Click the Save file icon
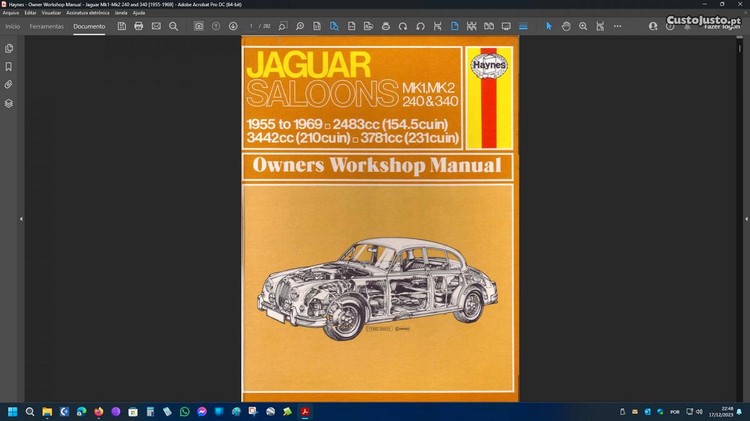The image size is (750, 421). (x=121, y=26)
